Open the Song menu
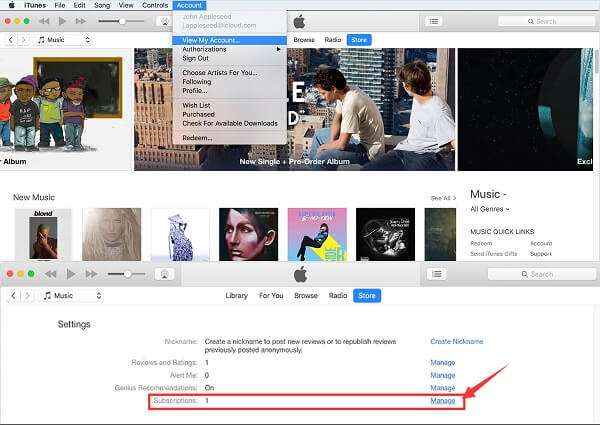The height and width of the screenshot is (425, 600). point(102,5)
